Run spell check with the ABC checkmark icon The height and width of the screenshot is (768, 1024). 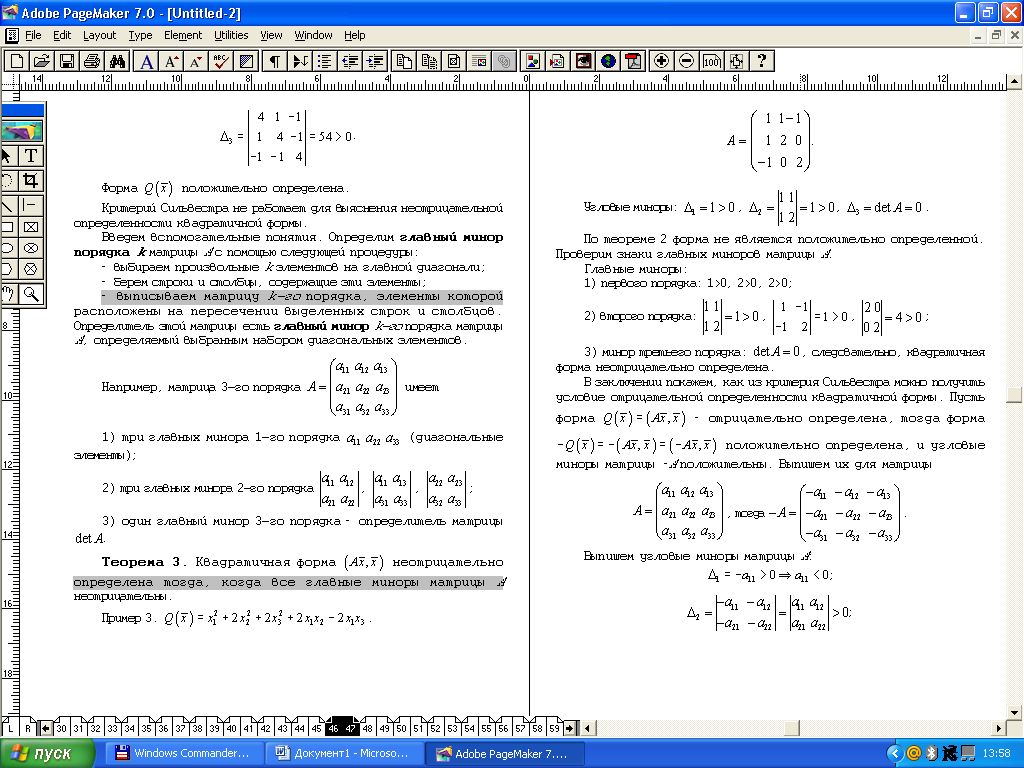point(221,61)
